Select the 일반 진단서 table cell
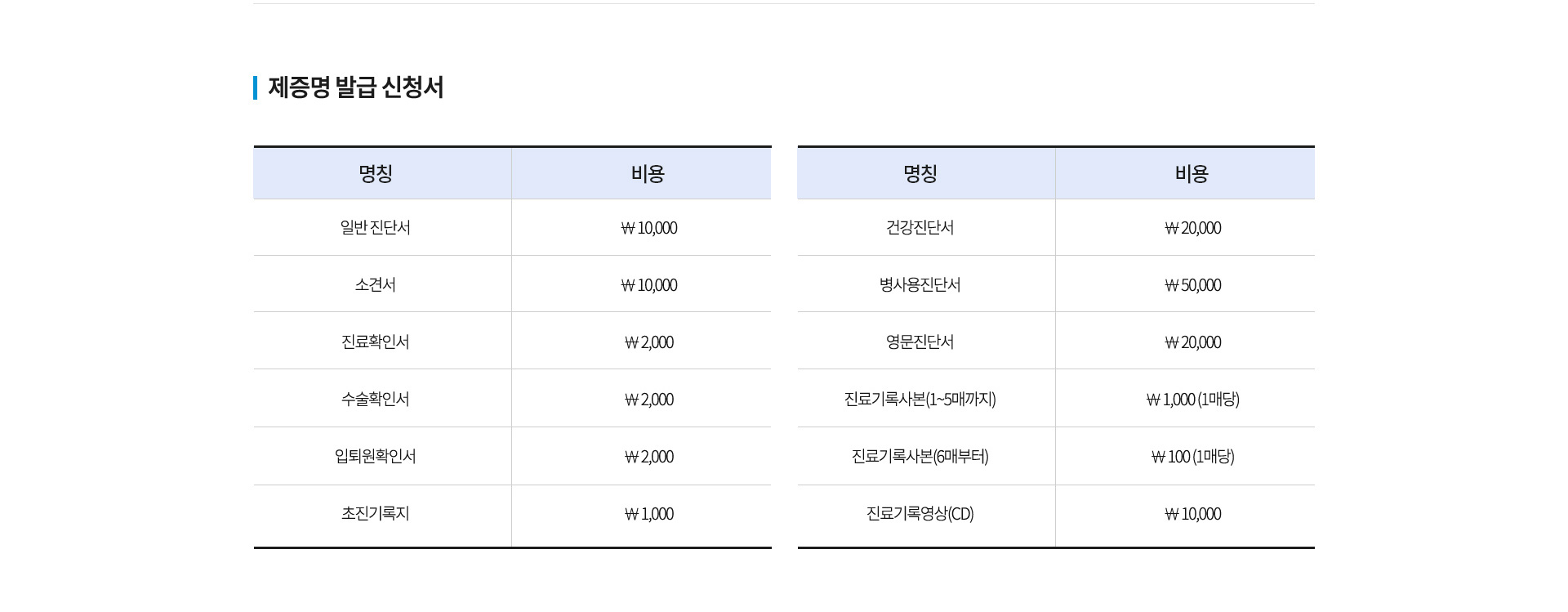Viewport: 1568px width, 612px height. click(376, 228)
